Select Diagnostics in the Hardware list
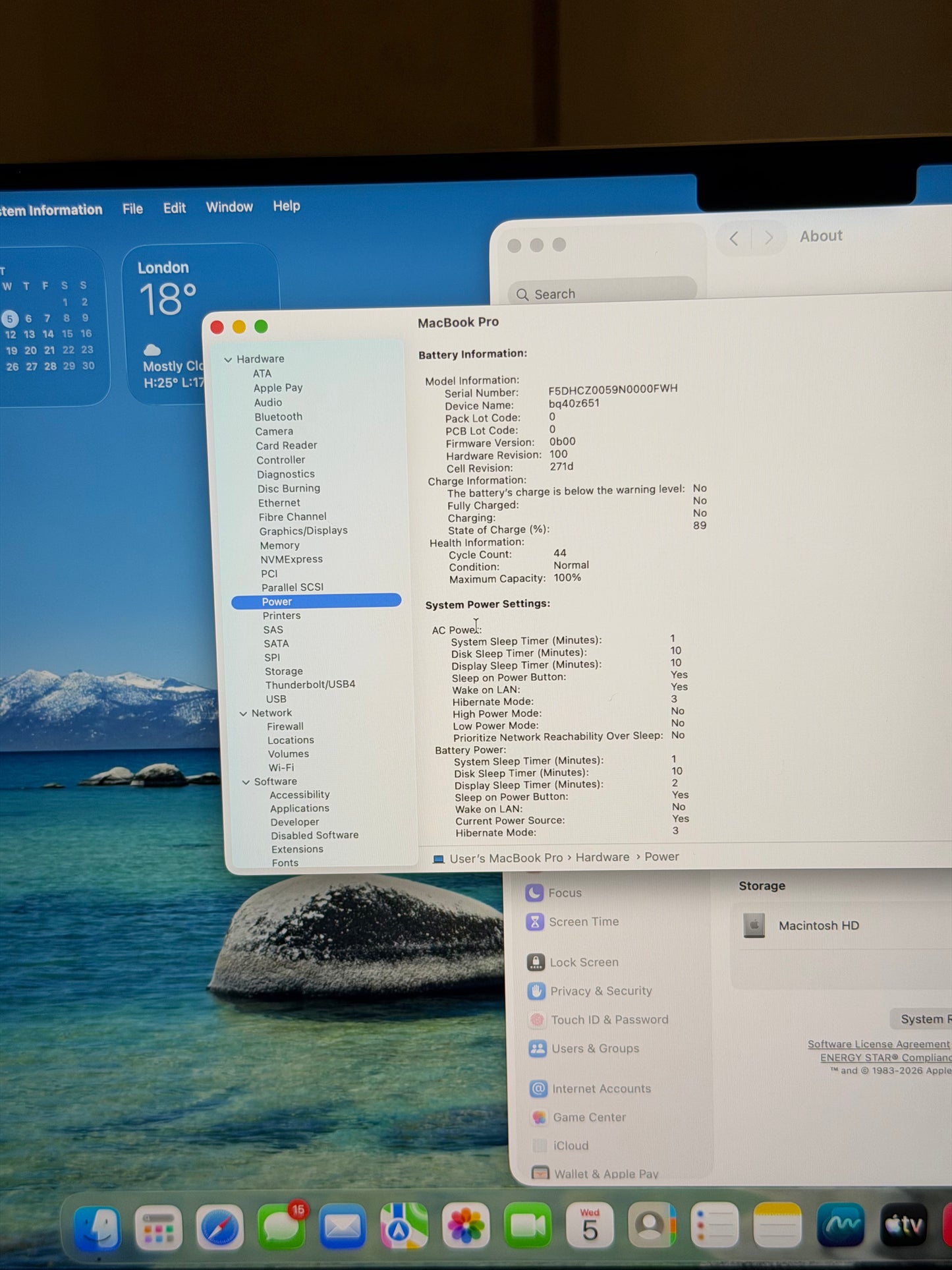The height and width of the screenshot is (1270, 952). click(x=286, y=475)
